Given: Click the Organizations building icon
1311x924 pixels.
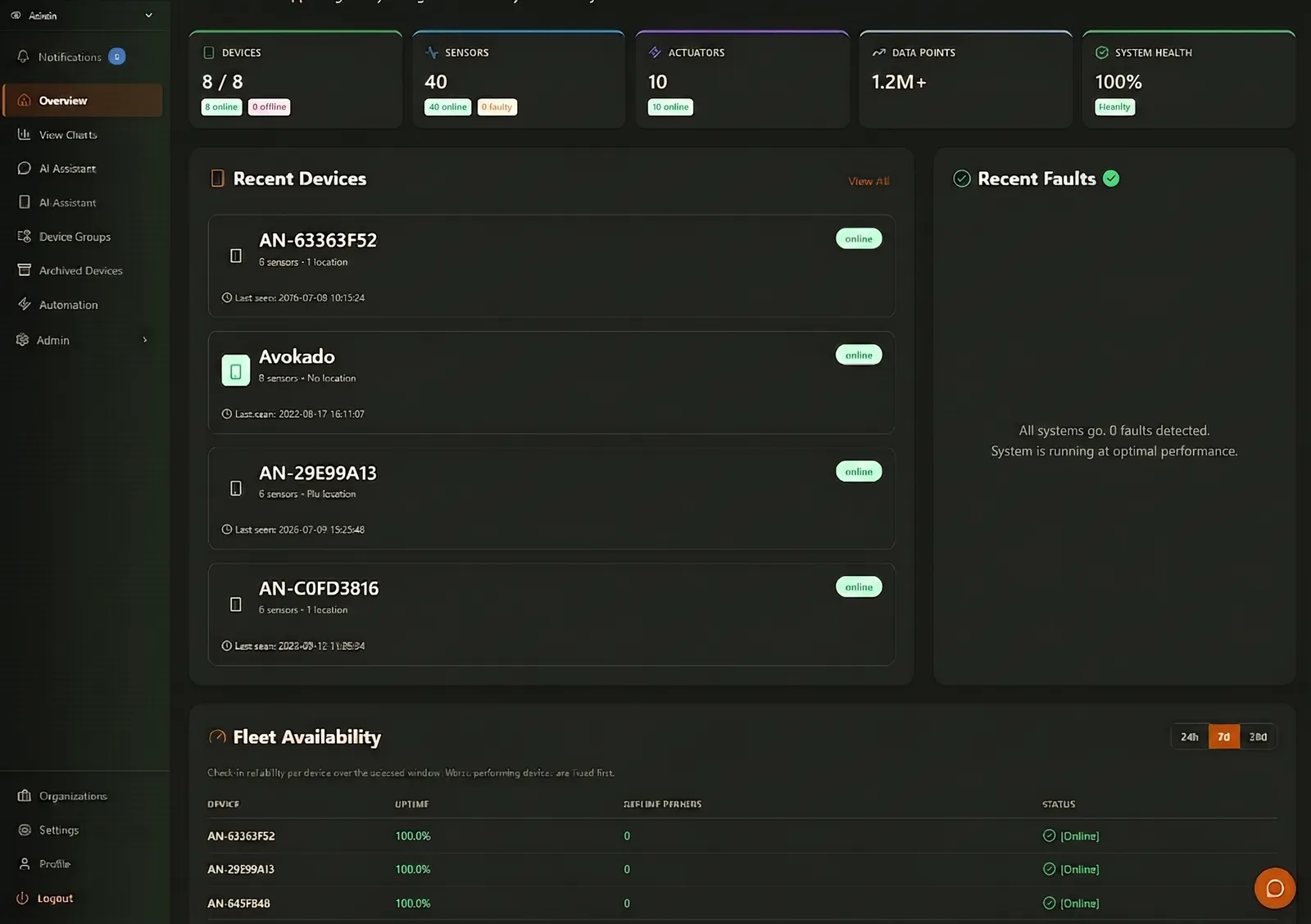Looking at the screenshot, I should click(x=24, y=795).
